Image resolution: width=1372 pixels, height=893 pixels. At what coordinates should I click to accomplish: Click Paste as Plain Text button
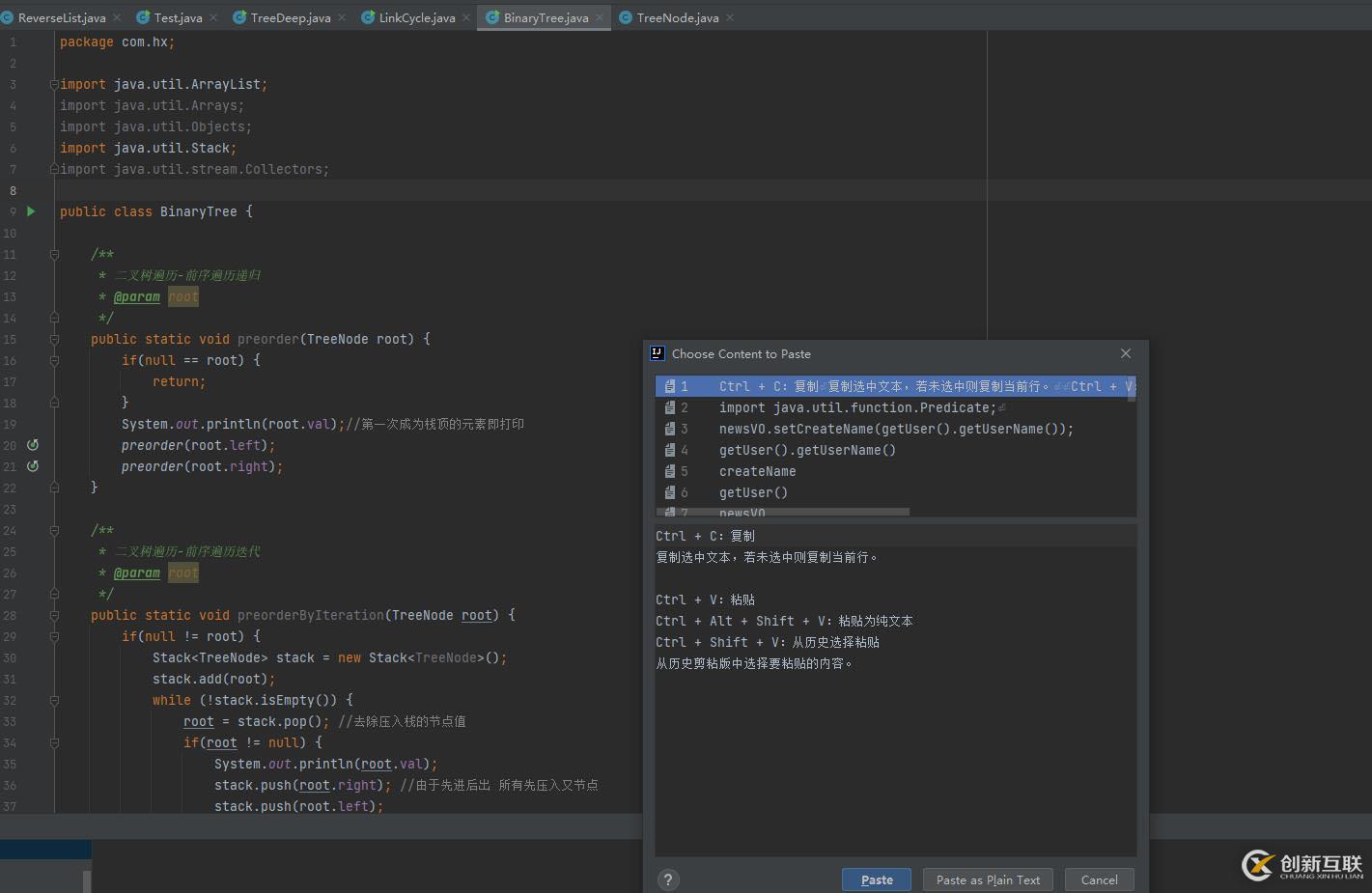pos(988,879)
